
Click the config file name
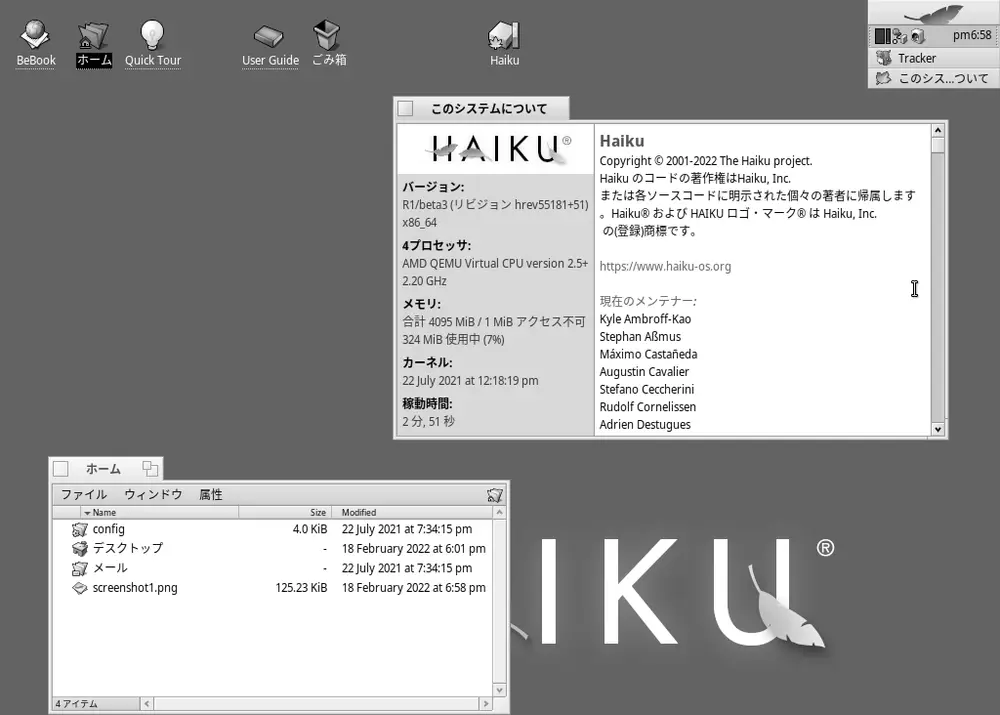click(109, 529)
